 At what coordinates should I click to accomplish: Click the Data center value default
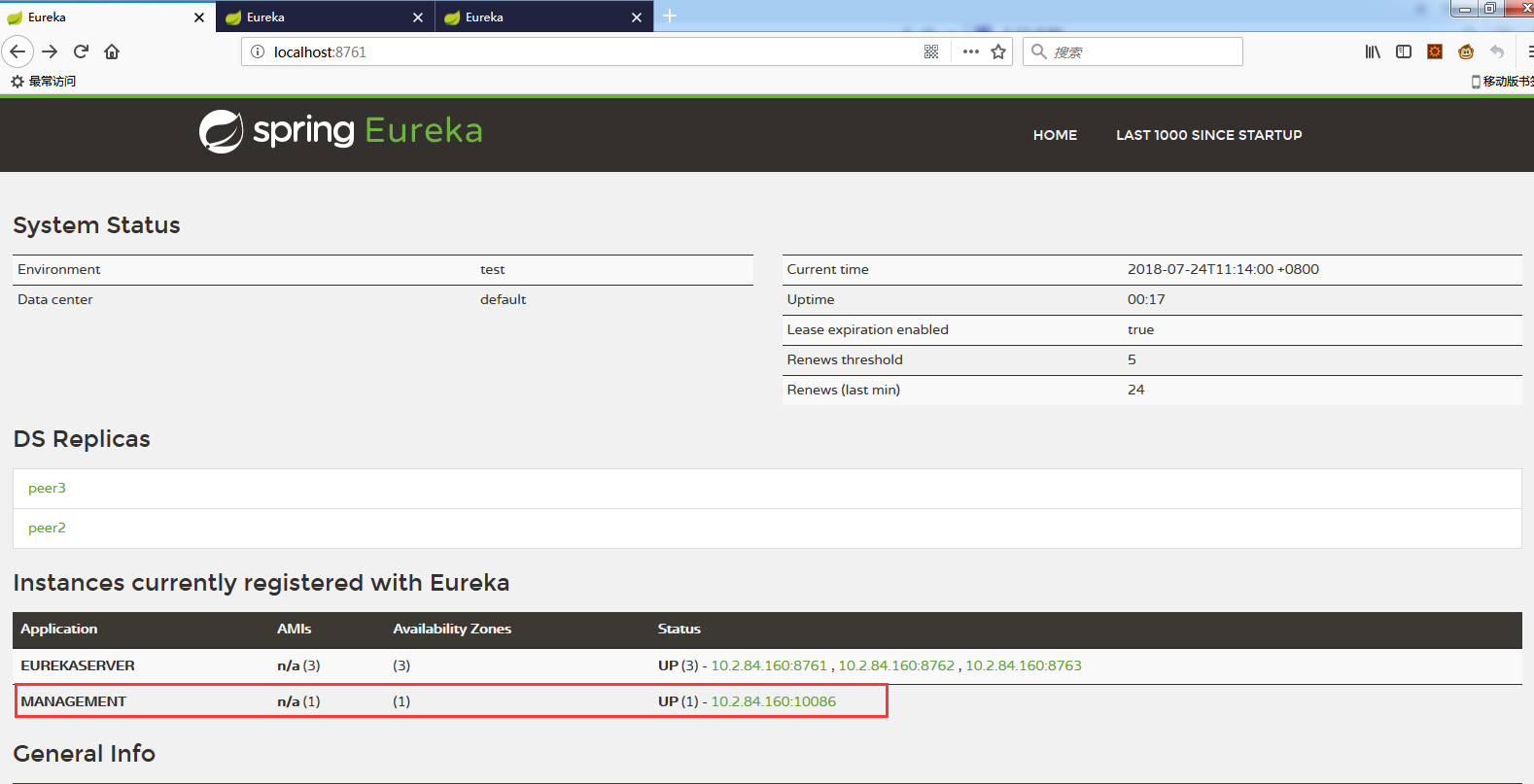504,299
